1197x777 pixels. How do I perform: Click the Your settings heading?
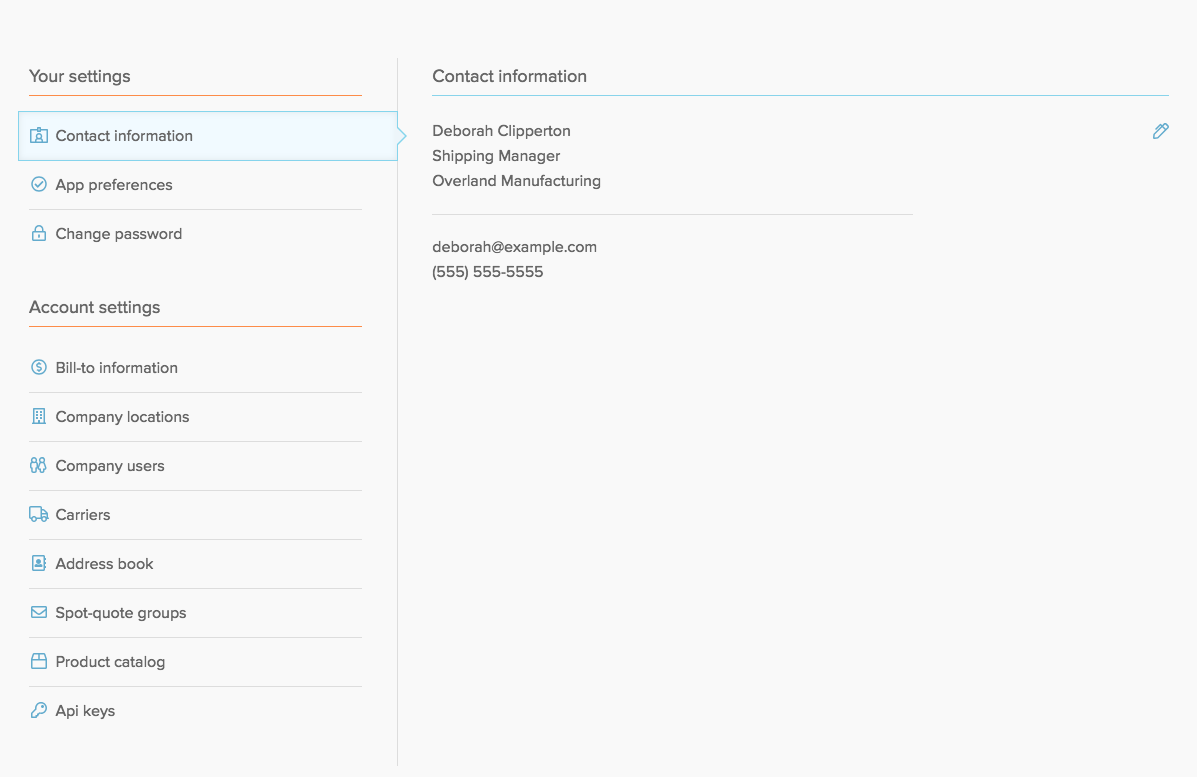pos(79,76)
